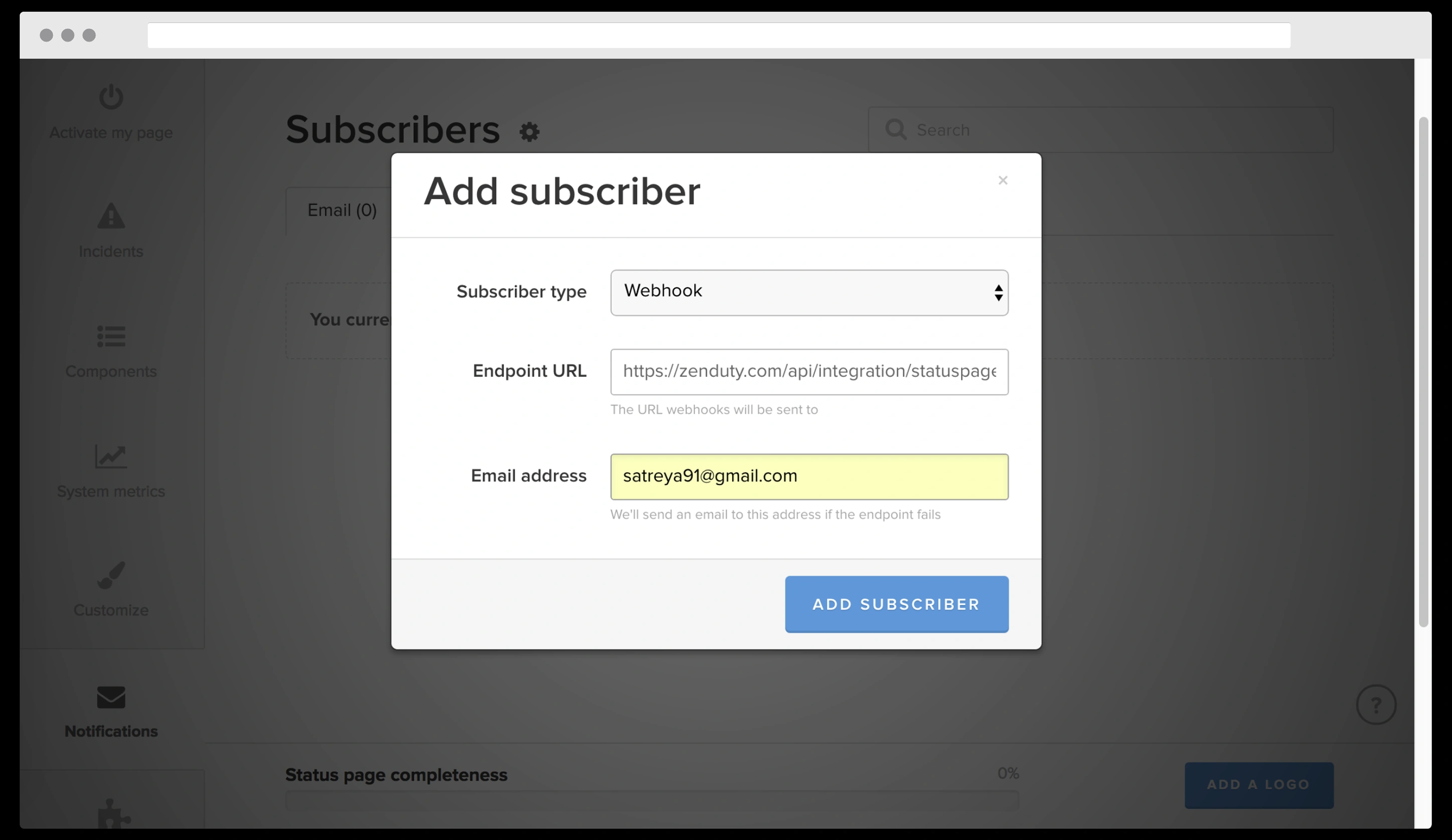Click the search magnifier icon
Viewport: 1452px width, 840px height.
895,129
